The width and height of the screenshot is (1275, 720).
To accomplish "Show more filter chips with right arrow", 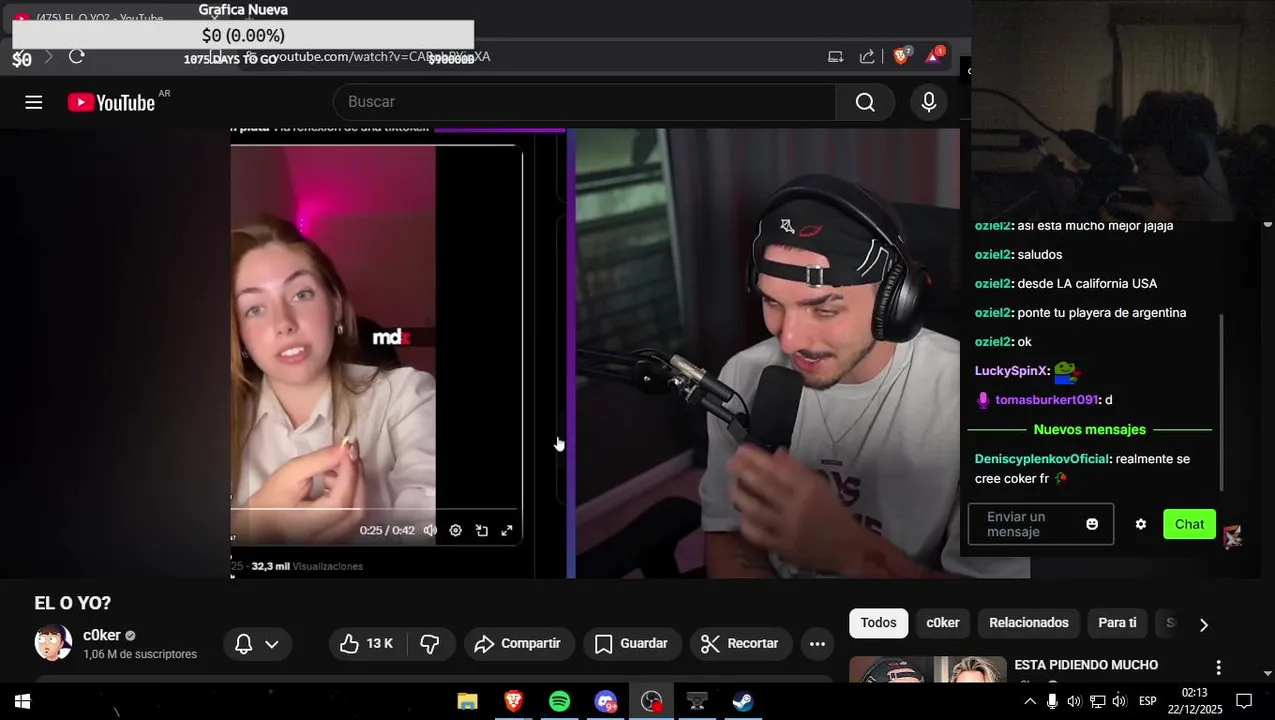I will (1204, 624).
